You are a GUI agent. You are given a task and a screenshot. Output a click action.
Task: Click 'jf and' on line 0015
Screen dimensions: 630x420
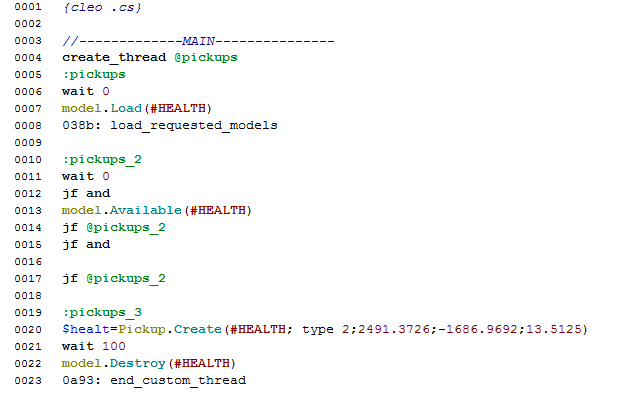coord(86,245)
